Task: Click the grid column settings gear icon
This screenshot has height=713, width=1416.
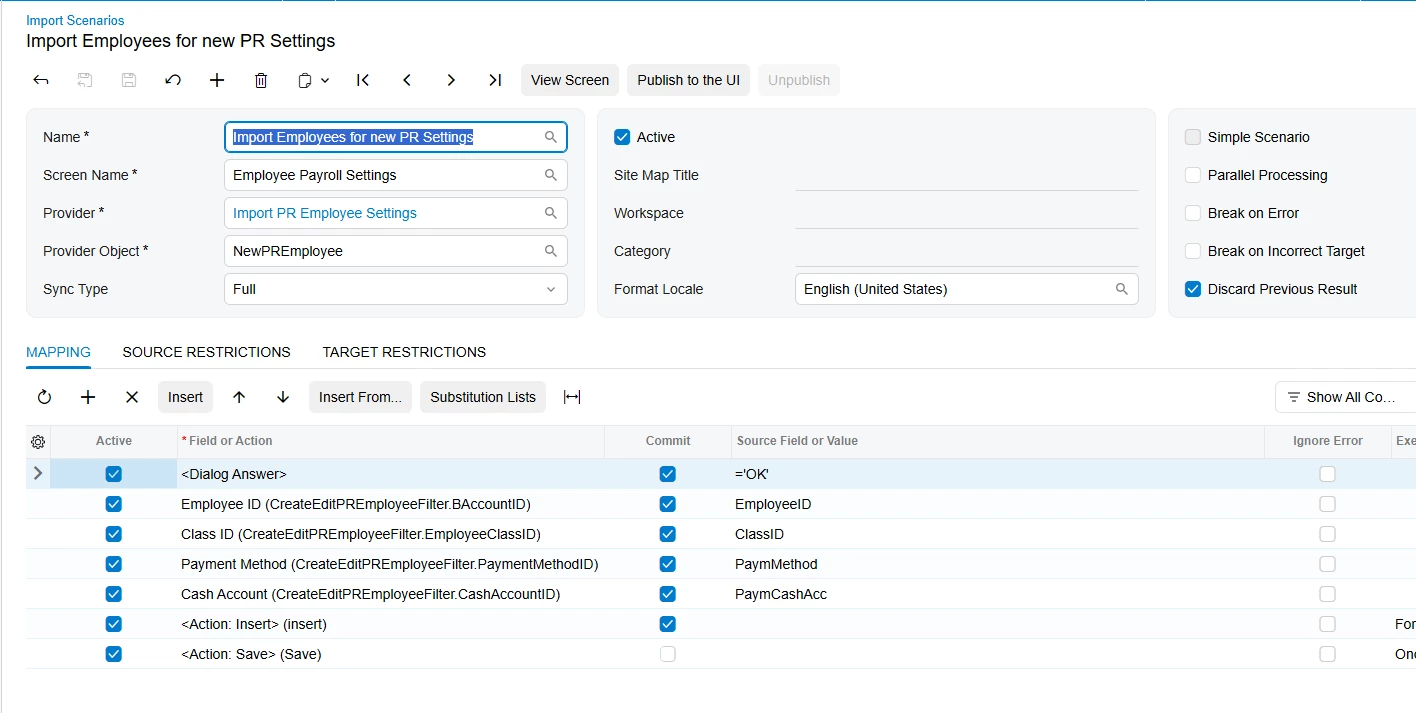Action: tap(38, 441)
